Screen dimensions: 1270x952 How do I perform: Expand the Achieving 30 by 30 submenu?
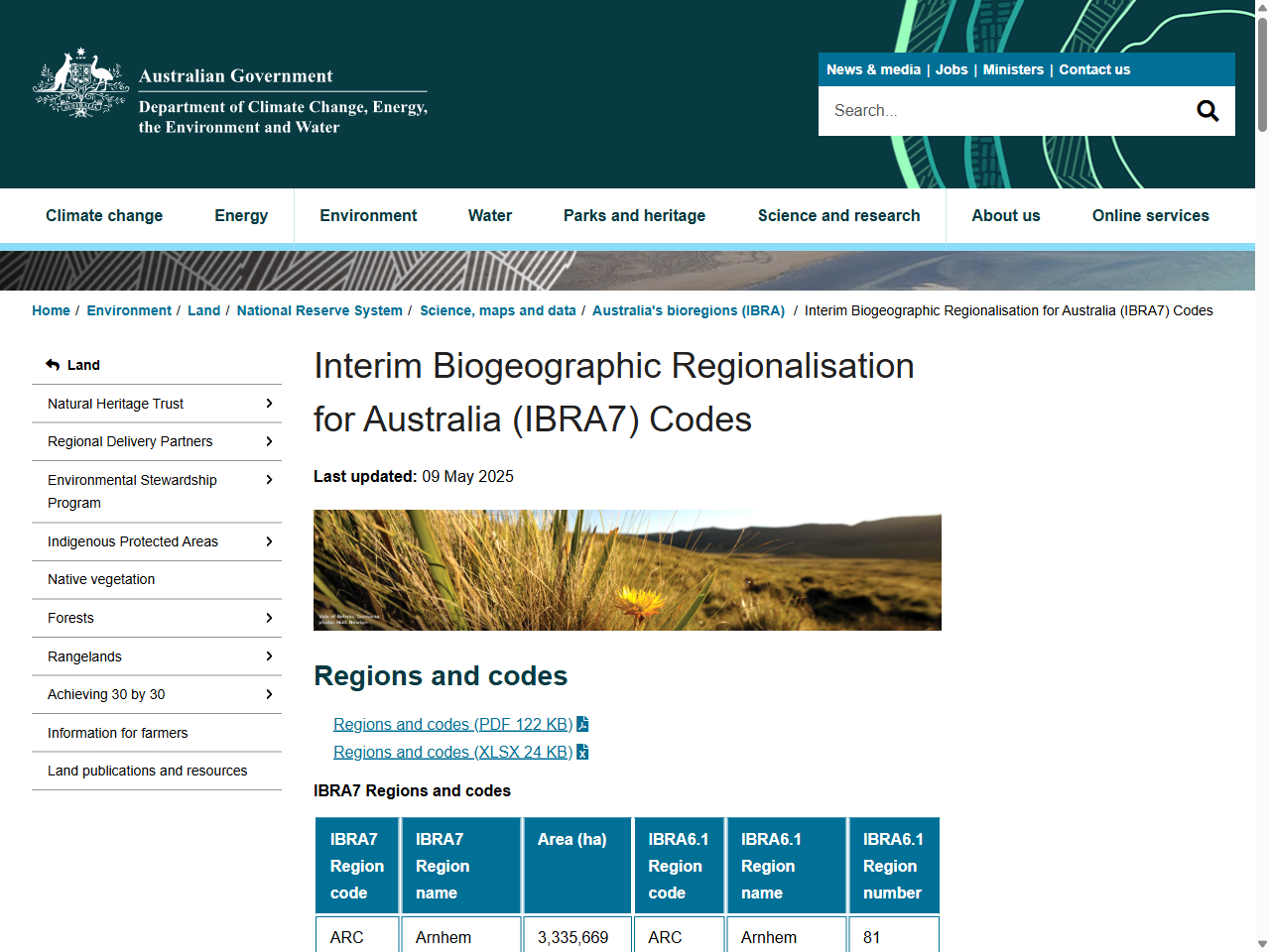269,694
